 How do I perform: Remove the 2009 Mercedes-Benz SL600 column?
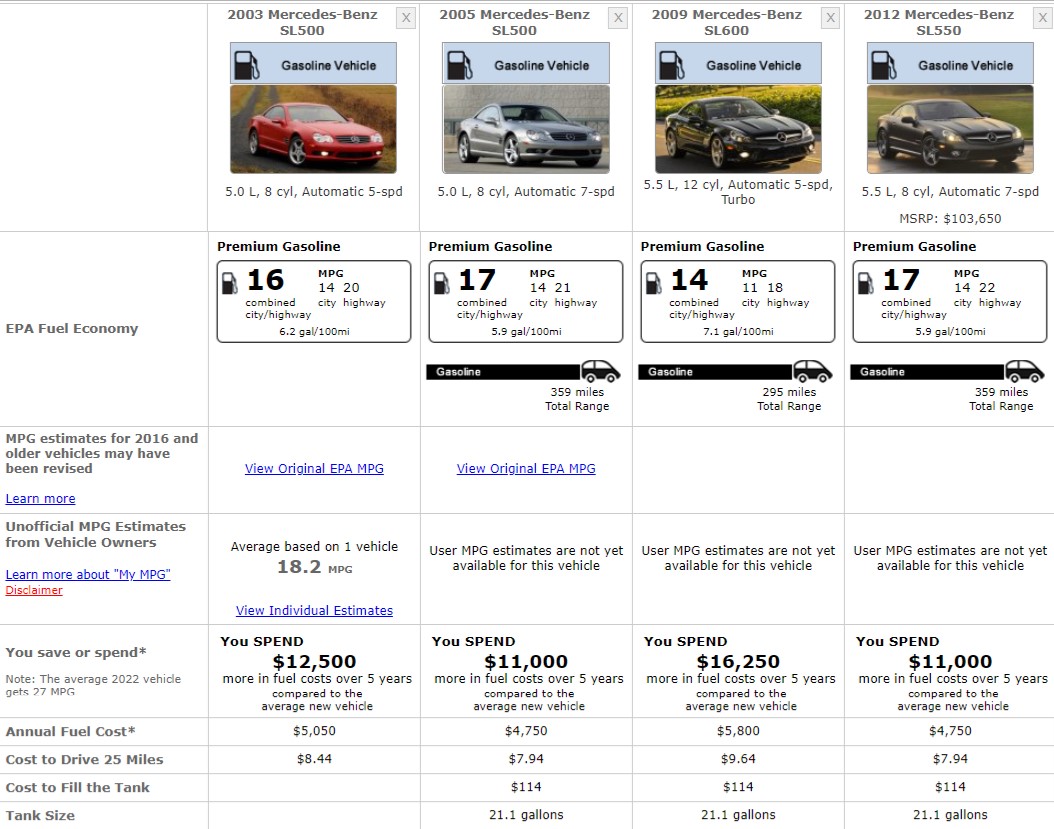(831, 18)
